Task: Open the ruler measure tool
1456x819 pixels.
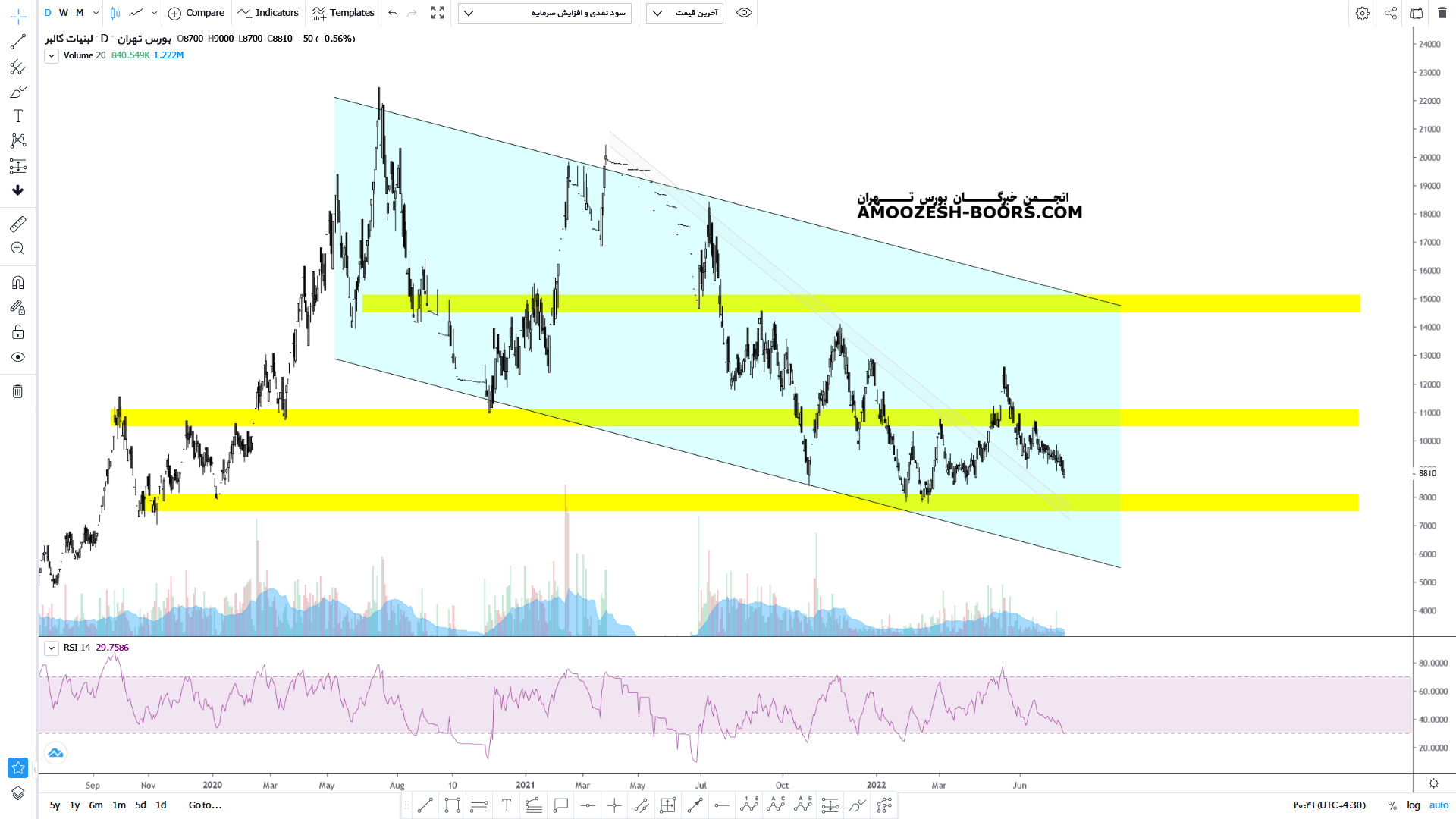Action: click(18, 224)
